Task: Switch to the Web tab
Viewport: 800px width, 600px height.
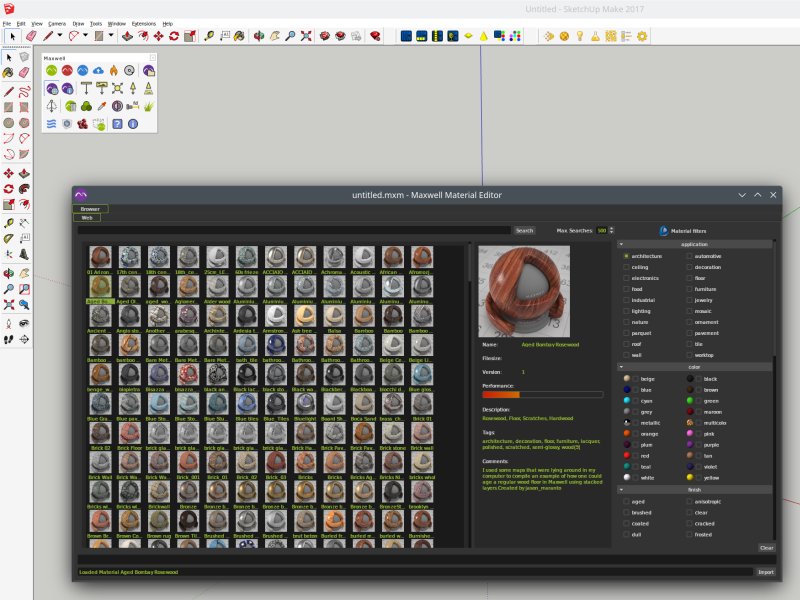Action: (87, 219)
